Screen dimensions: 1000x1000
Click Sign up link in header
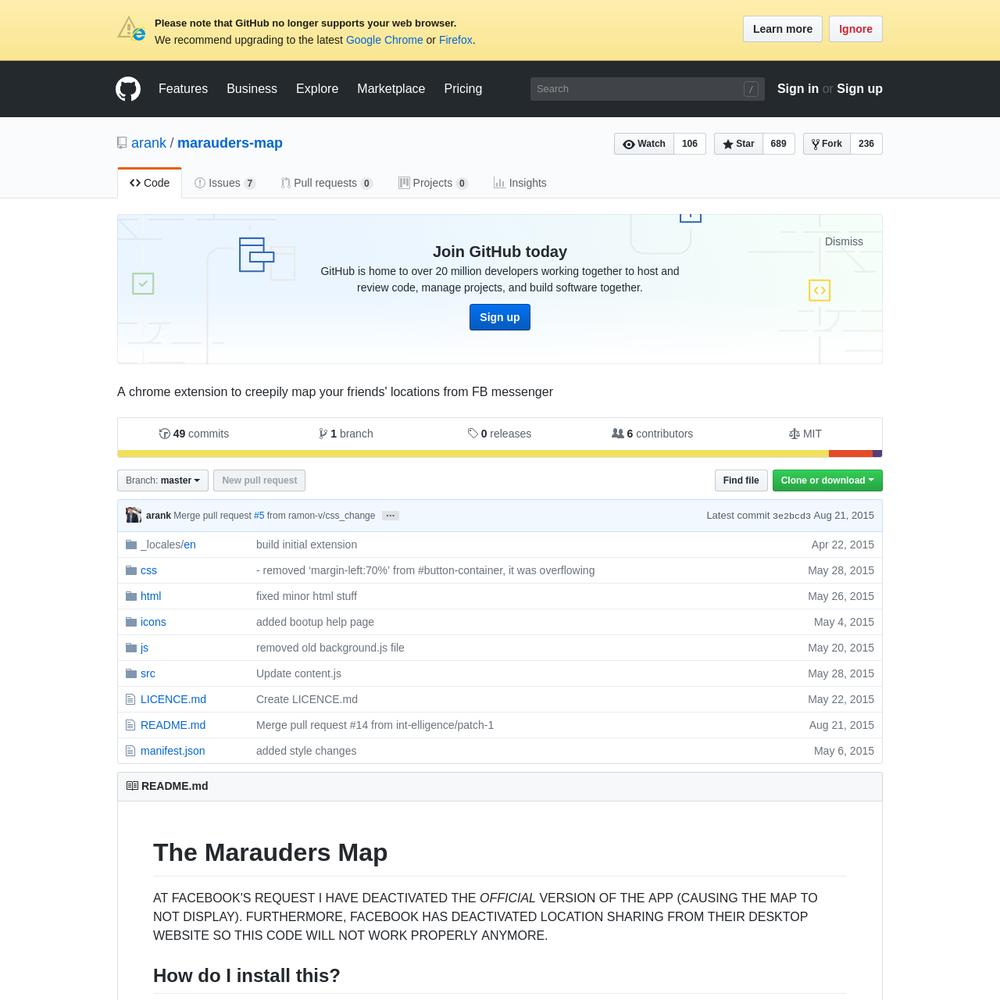[860, 89]
